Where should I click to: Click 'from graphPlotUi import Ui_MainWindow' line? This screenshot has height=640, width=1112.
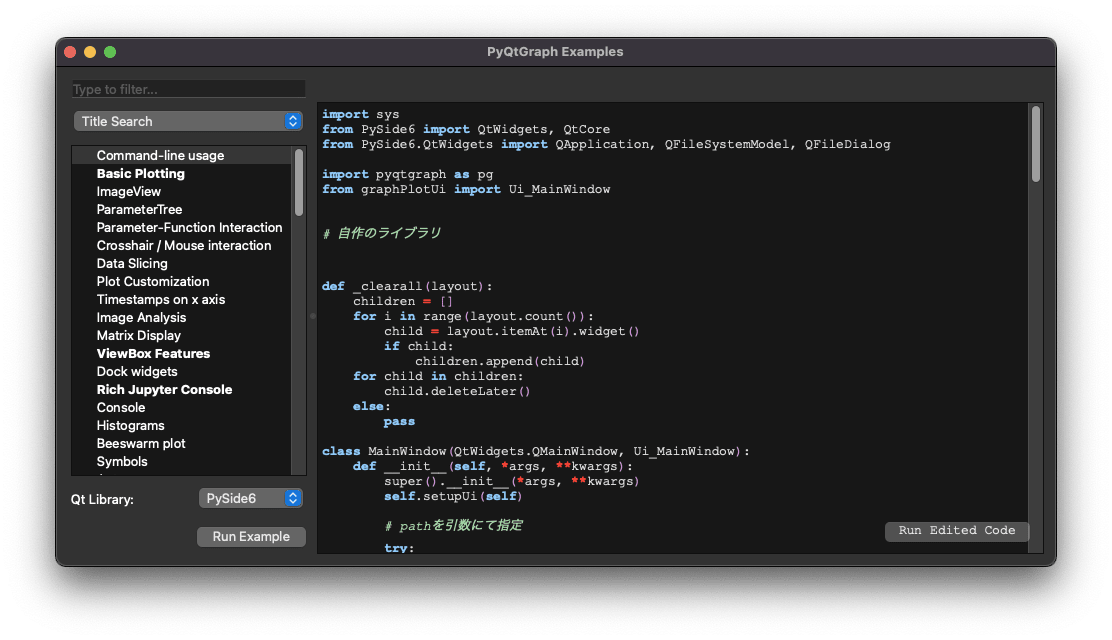466,189
